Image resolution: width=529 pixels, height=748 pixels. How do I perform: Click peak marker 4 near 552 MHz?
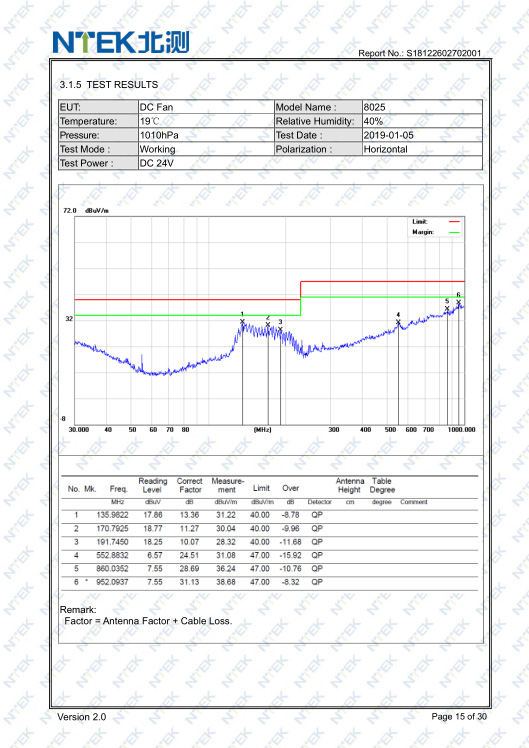click(x=398, y=322)
